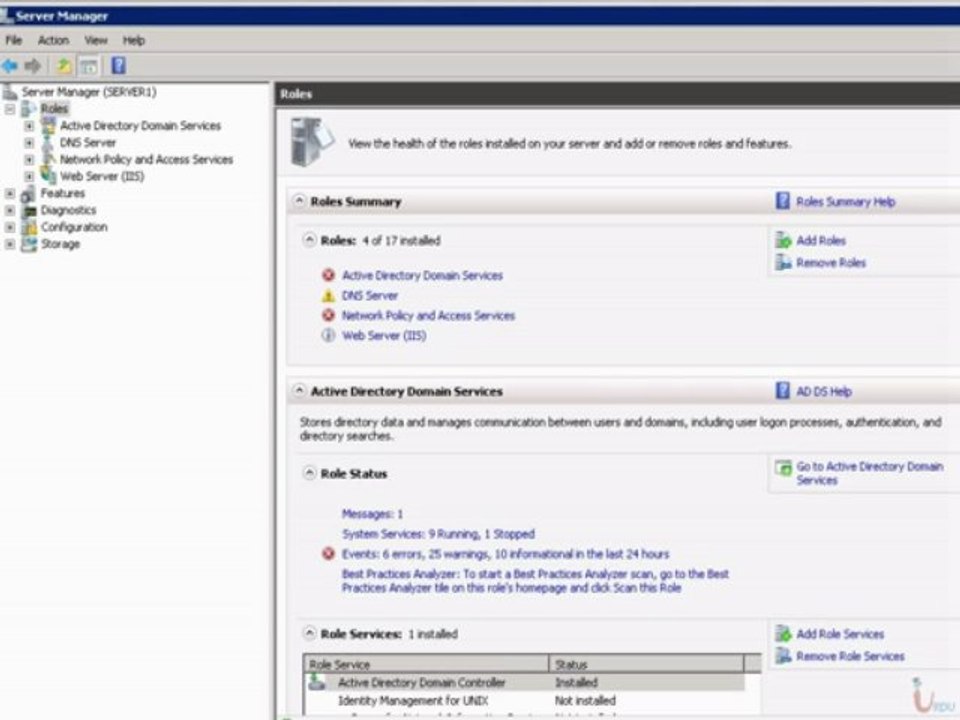Image resolution: width=960 pixels, height=720 pixels.
Task: Click error icon beside Network Policy and Access Services summary
Action: [x=329, y=315]
